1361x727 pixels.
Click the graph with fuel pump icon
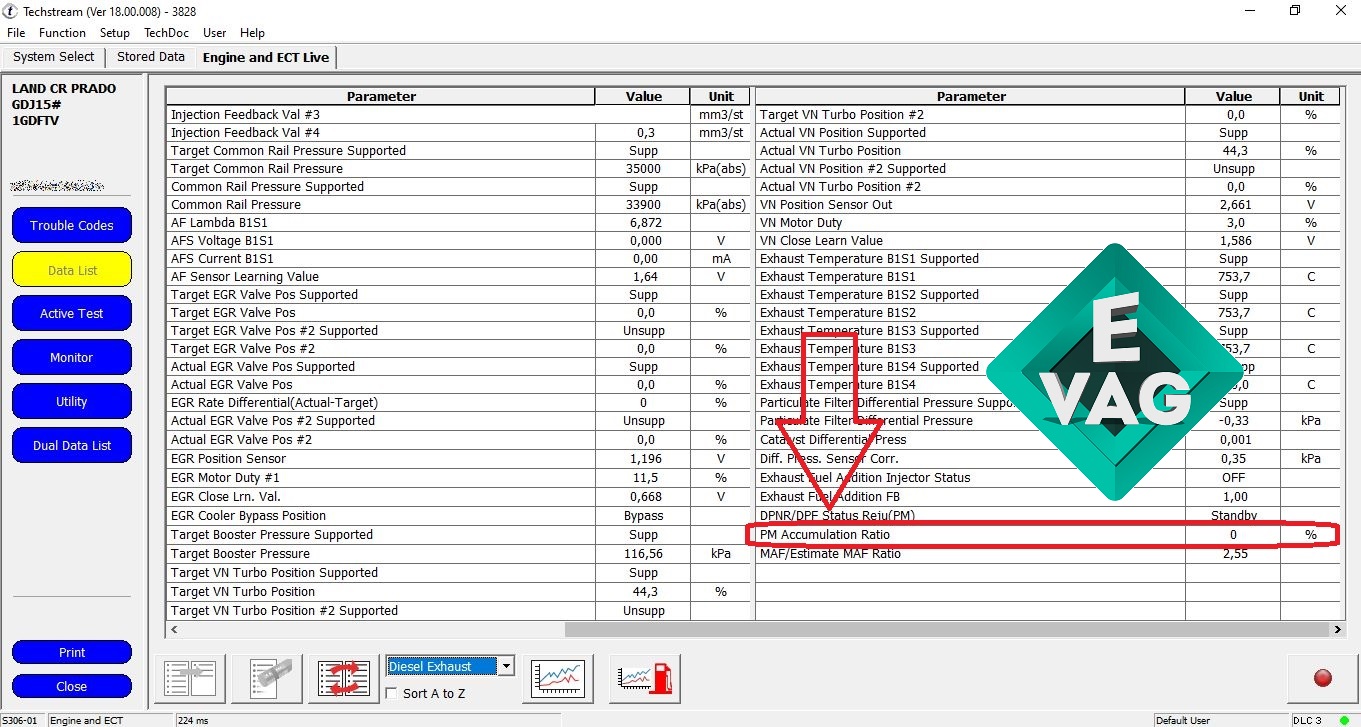645,679
